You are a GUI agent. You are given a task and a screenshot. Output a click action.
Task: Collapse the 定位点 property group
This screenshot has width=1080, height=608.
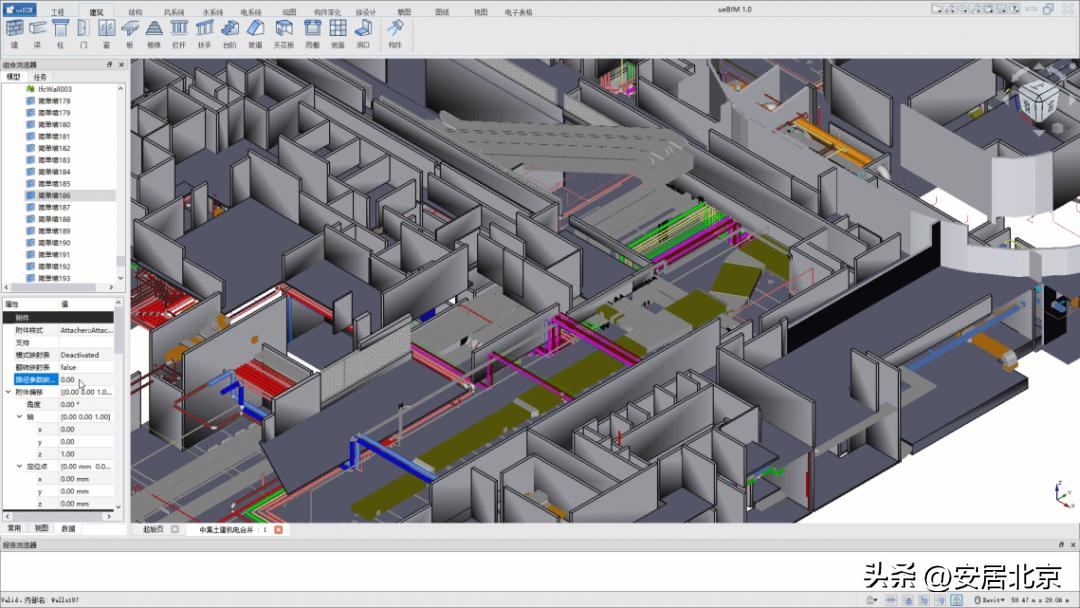pyautogui.click(x=18, y=466)
